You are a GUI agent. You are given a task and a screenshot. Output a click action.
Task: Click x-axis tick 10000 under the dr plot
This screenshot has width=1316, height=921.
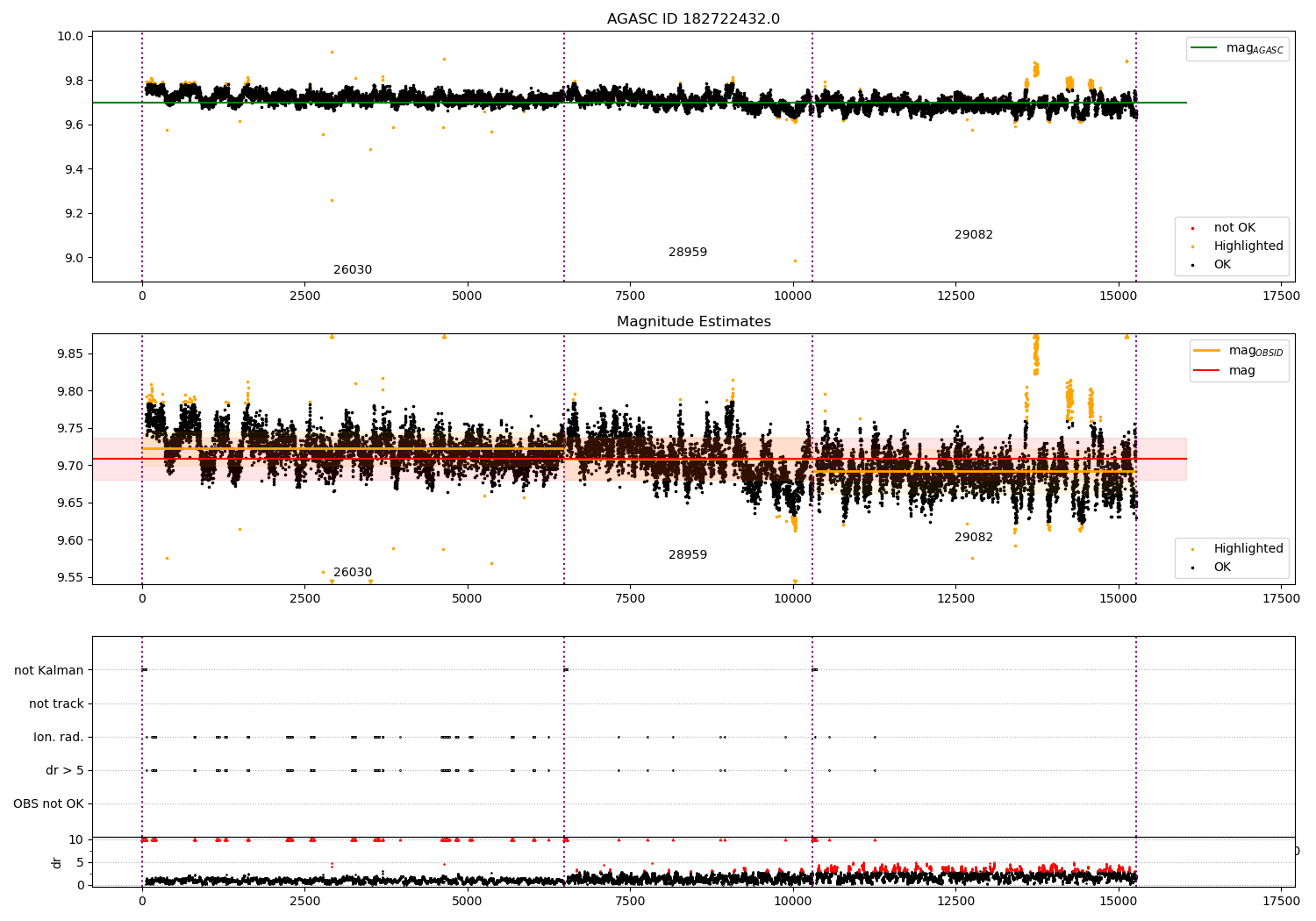(793, 900)
